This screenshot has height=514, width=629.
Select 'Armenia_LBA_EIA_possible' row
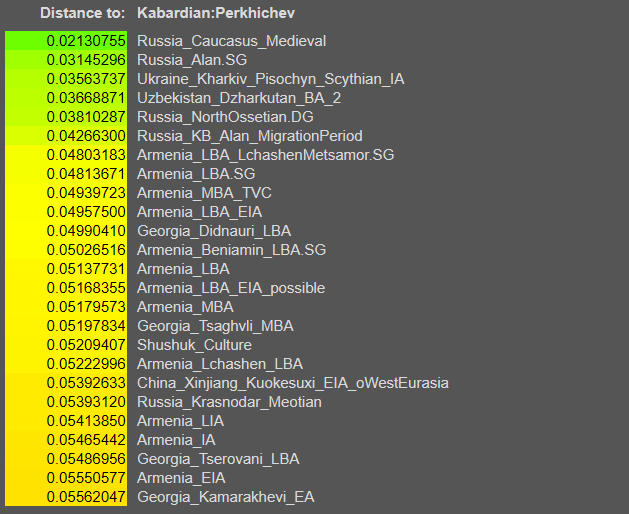231,288
